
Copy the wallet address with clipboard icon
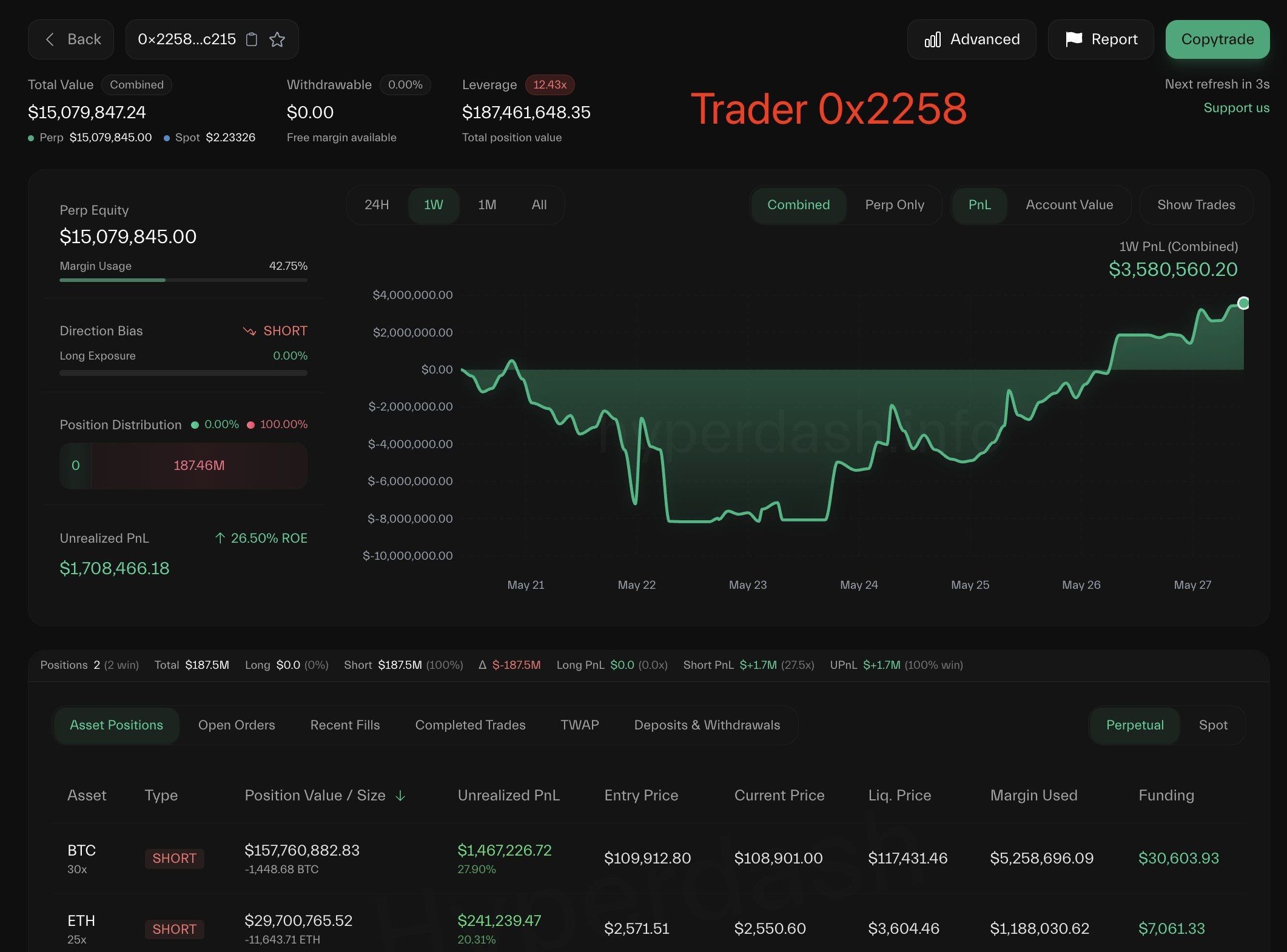point(252,39)
